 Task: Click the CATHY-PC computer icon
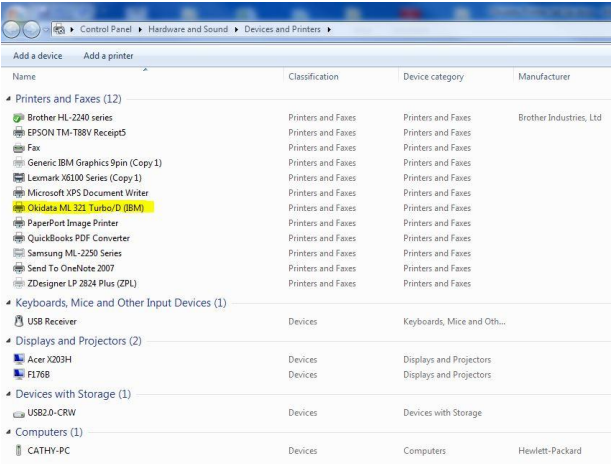tap(18, 450)
